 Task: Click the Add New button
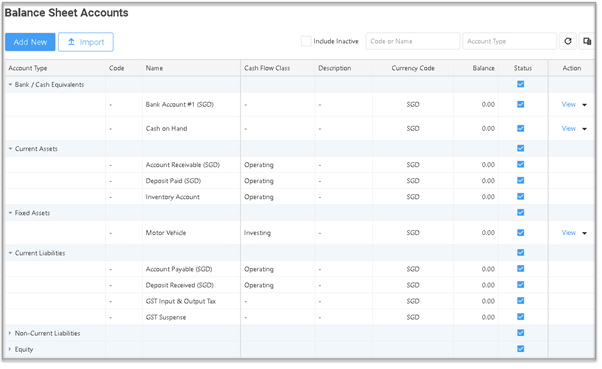coord(30,42)
